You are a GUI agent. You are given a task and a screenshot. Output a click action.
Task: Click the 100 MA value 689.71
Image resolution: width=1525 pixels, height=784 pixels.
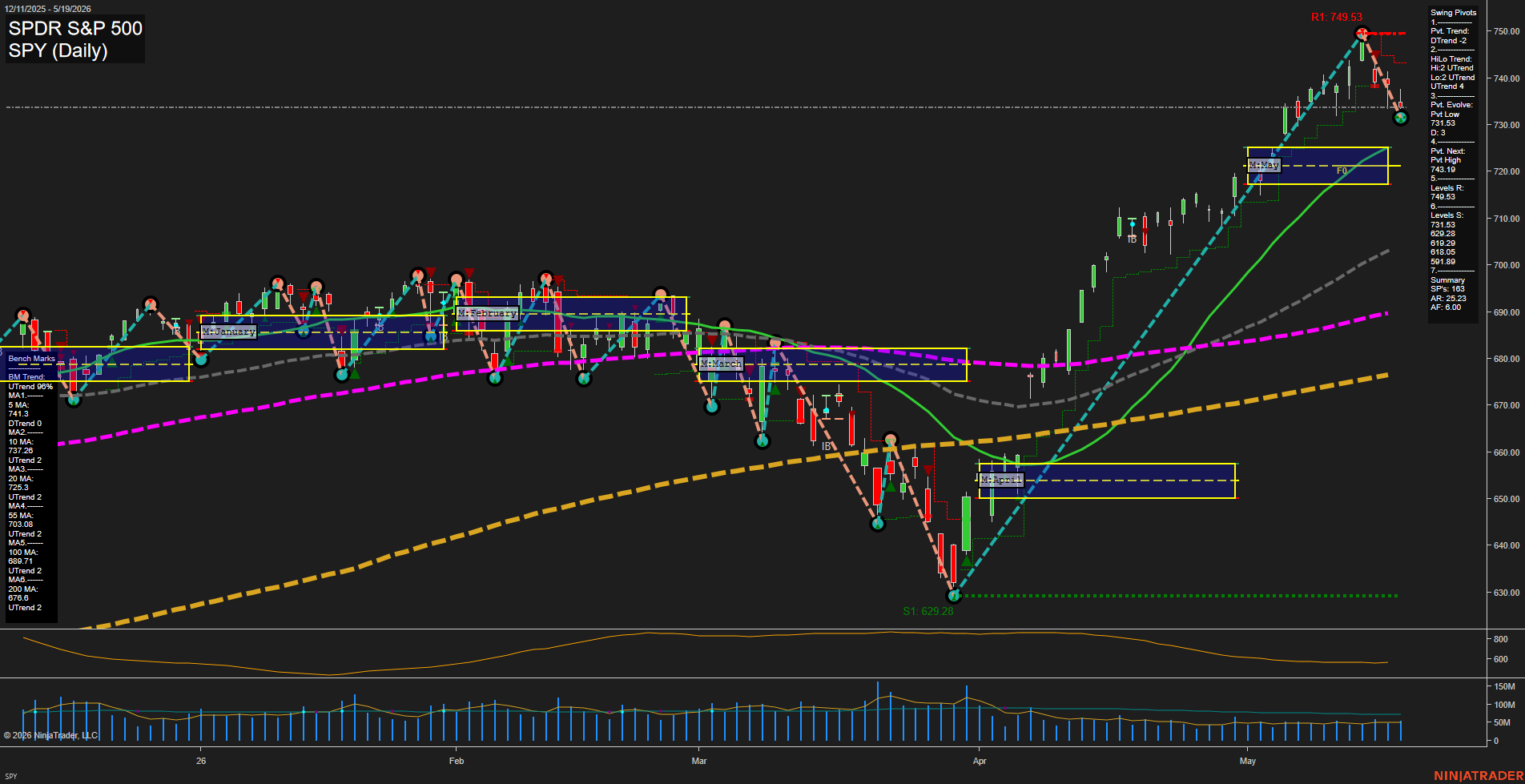tap(21, 561)
